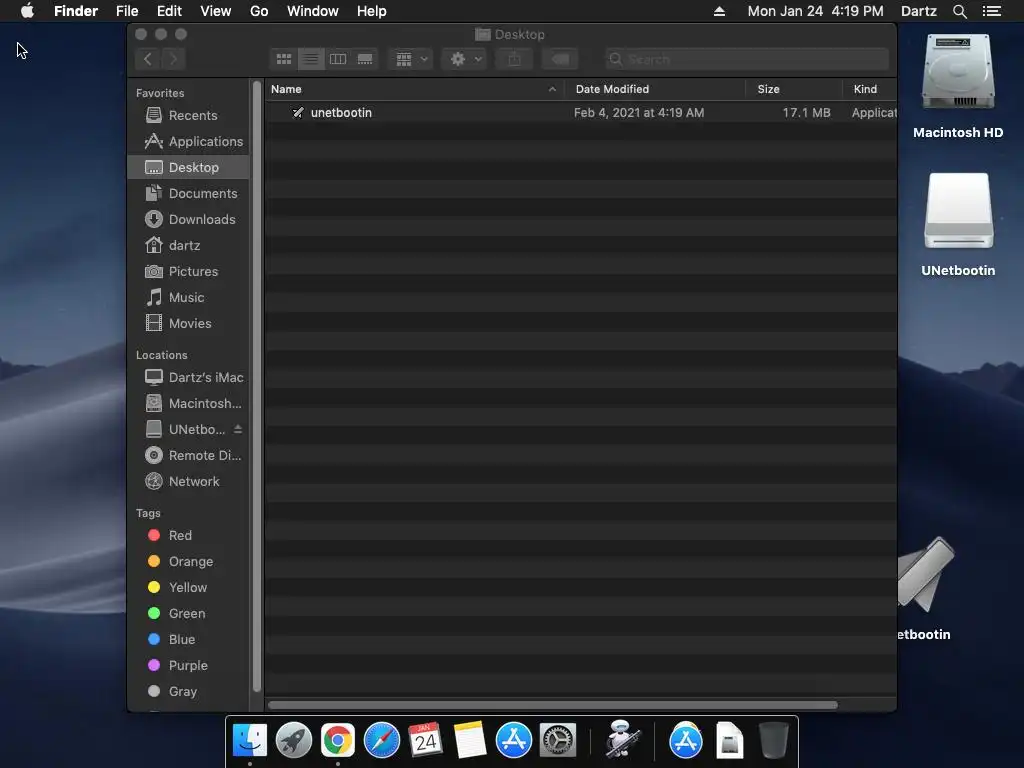The image size is (1024, 768).
Task: Filter by the Gray tag
Action: (x=188, y=692)
